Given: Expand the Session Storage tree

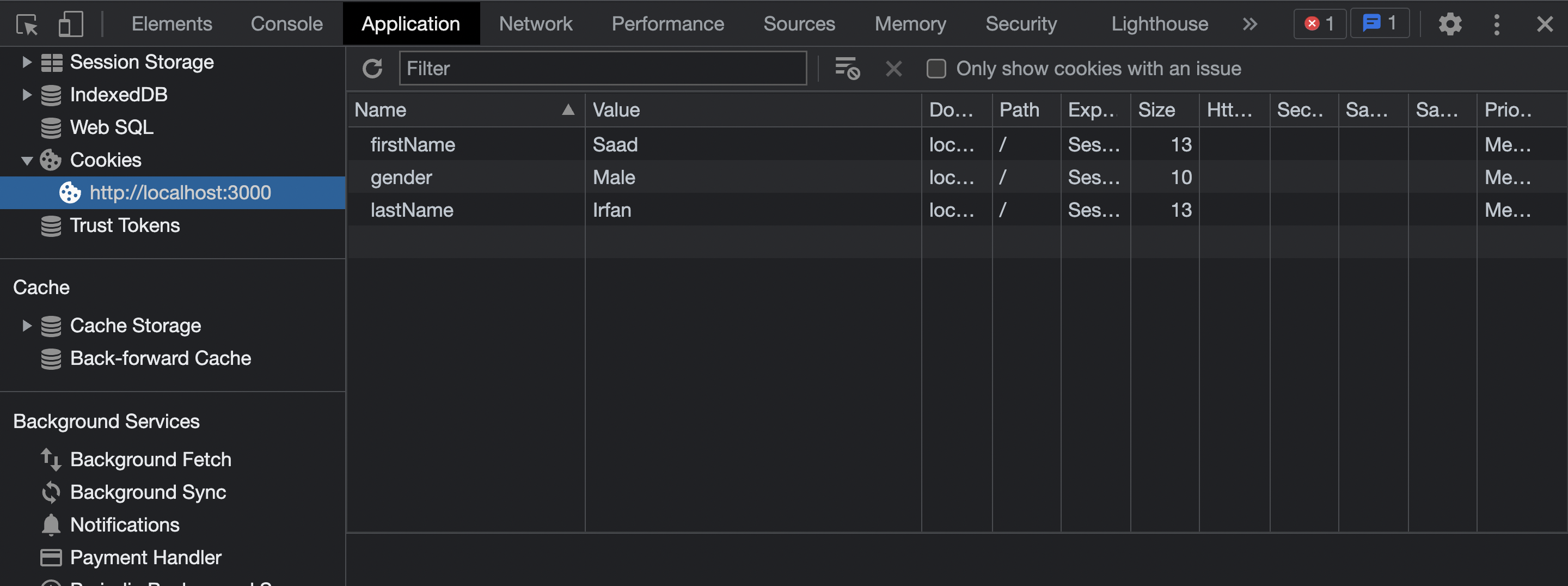Looking at the screenshot, I should tap(26, 62).
